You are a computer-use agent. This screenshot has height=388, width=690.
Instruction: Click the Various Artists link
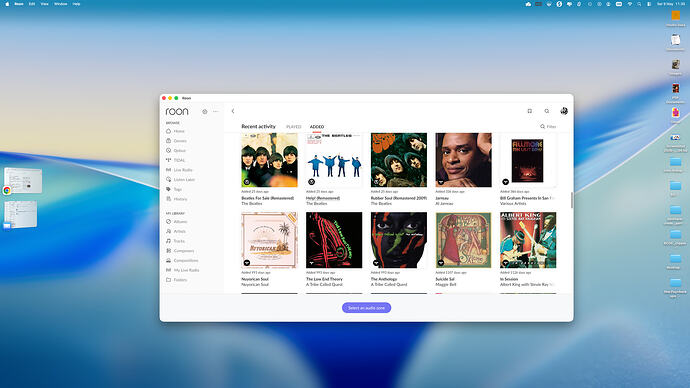[x=513, y=204]
